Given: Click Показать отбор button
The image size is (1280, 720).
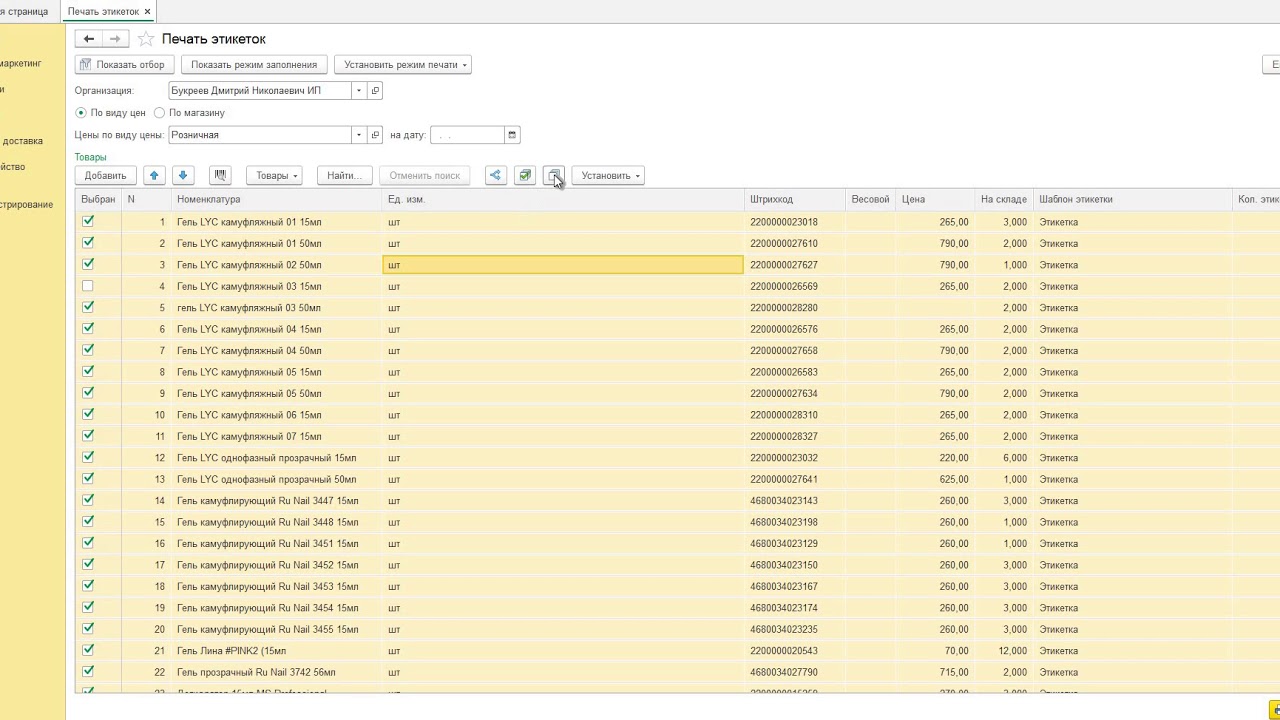Looking at the screenshot, I should (125, 64).
